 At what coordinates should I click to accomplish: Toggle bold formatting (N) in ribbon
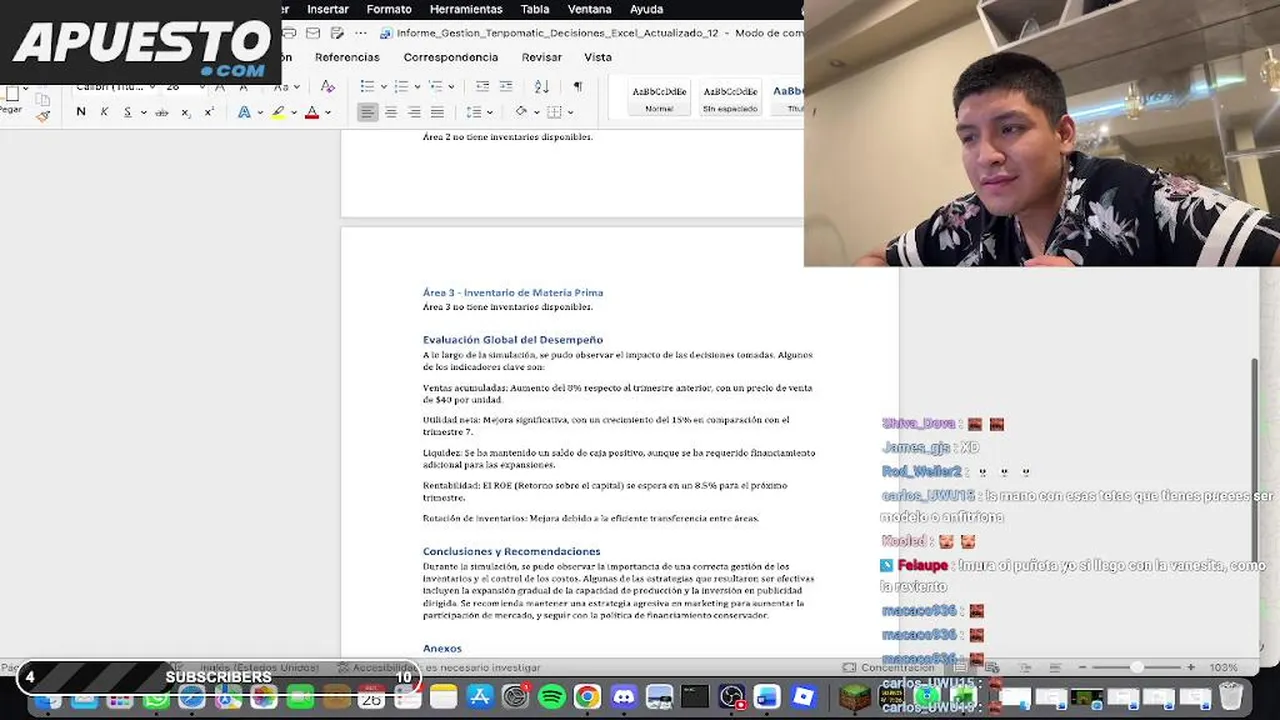coord(81,112)
